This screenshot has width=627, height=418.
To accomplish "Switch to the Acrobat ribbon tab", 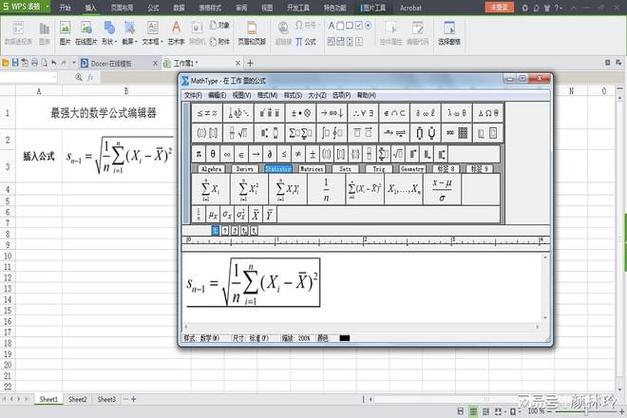I will [410, 8].
